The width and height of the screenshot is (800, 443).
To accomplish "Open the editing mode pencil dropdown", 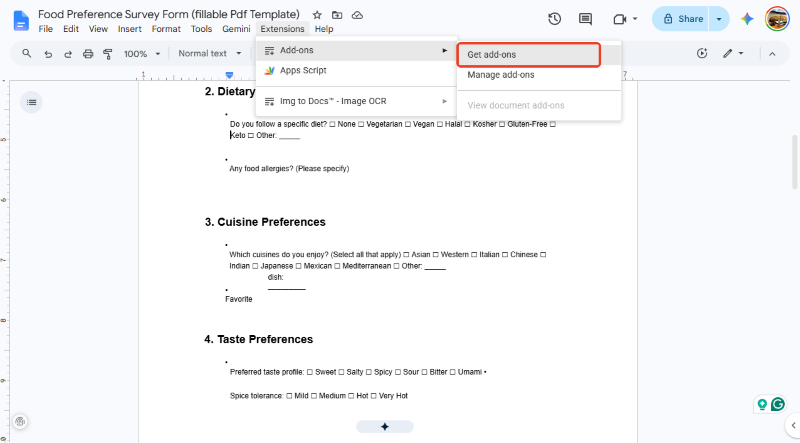I will tap(733, 53).
